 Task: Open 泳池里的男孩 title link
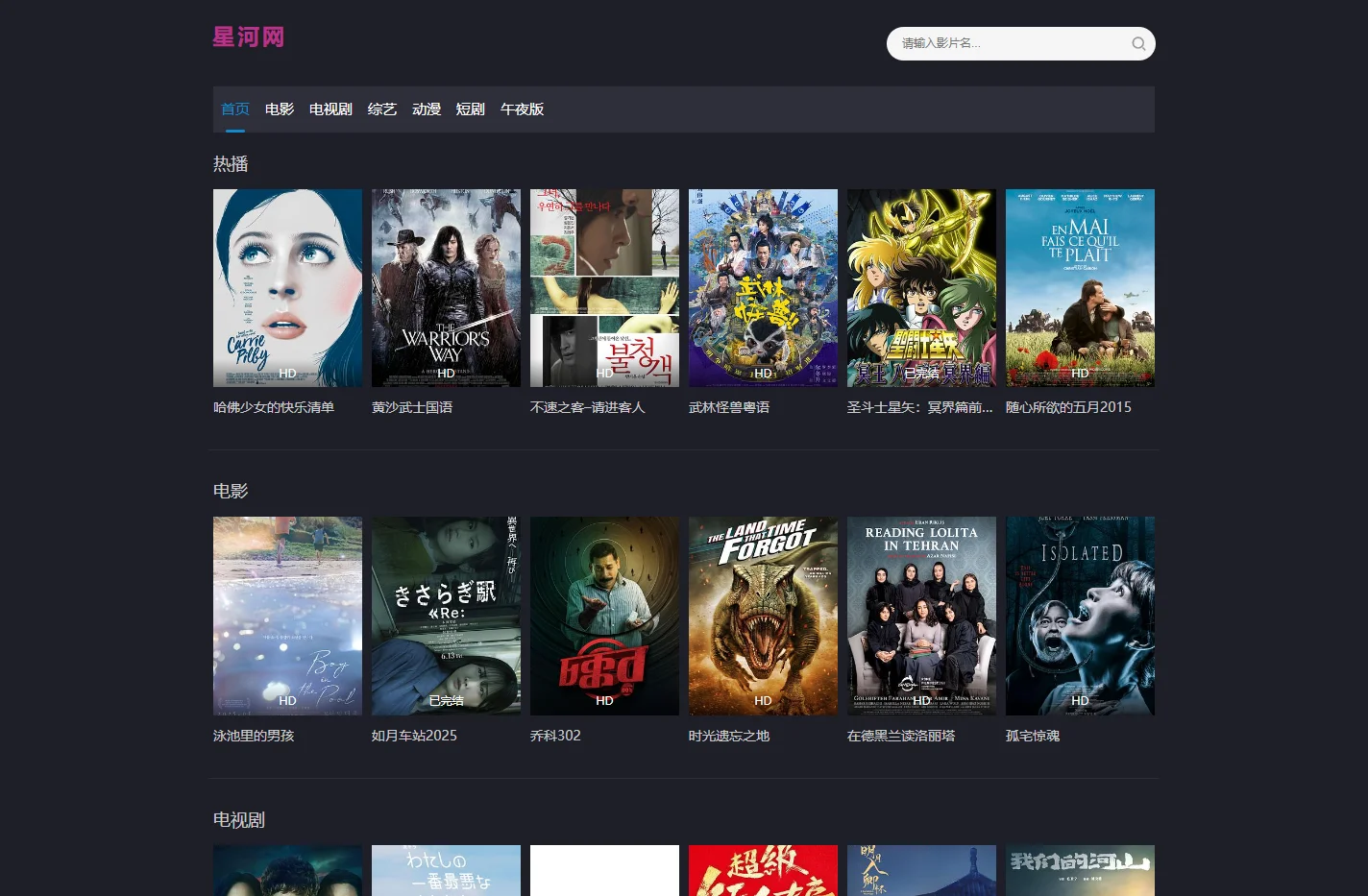[254, 736]
